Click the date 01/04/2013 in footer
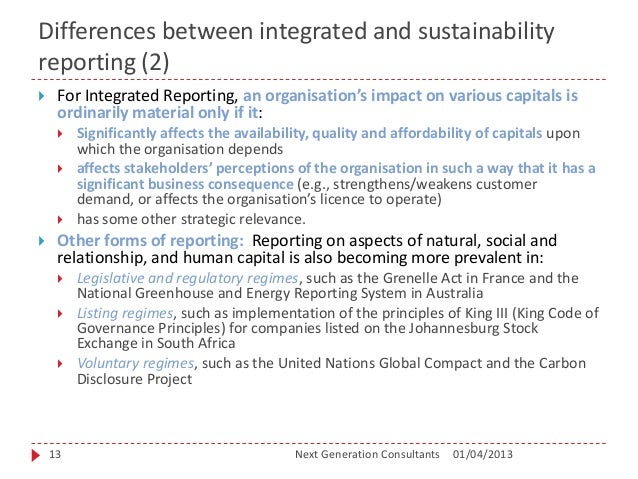The width and height of the screenshot is (638, 479). (x=483, y=454)
